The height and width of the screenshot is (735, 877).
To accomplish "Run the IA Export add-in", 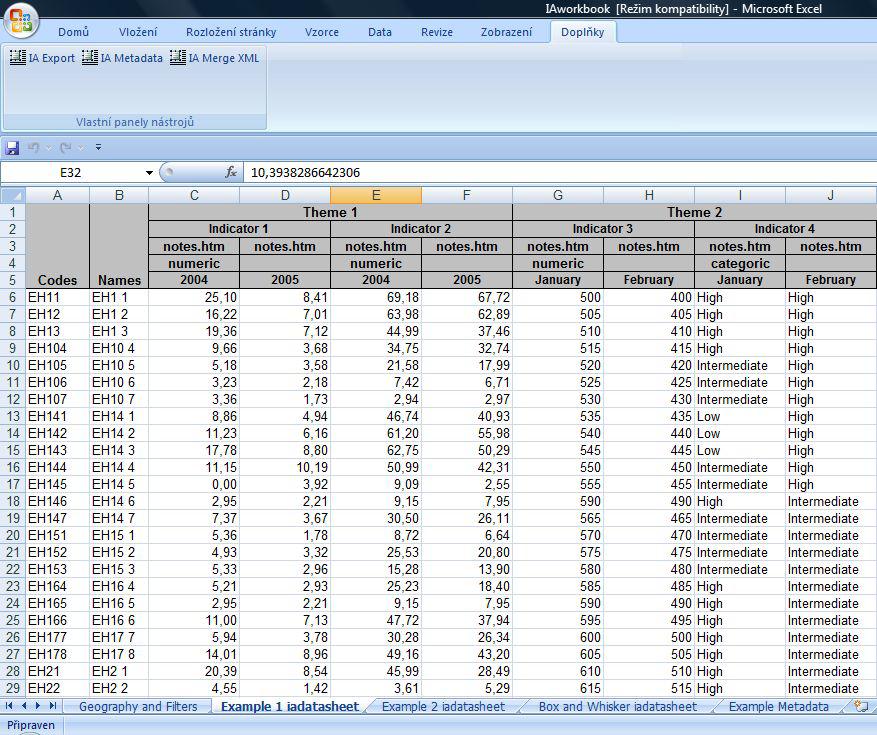I will point(42,58).
